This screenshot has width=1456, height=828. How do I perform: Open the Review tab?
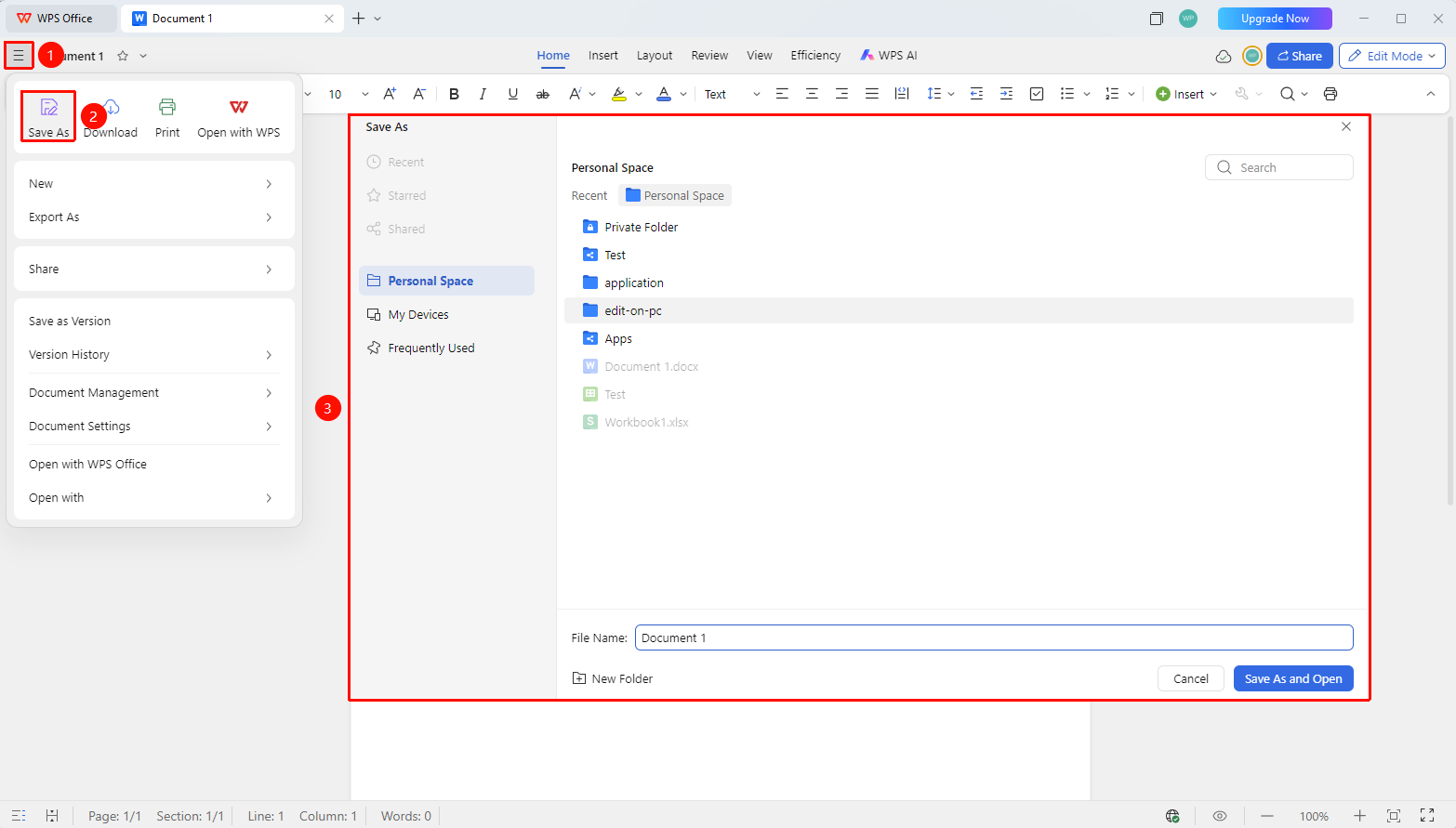pos(709,56)
